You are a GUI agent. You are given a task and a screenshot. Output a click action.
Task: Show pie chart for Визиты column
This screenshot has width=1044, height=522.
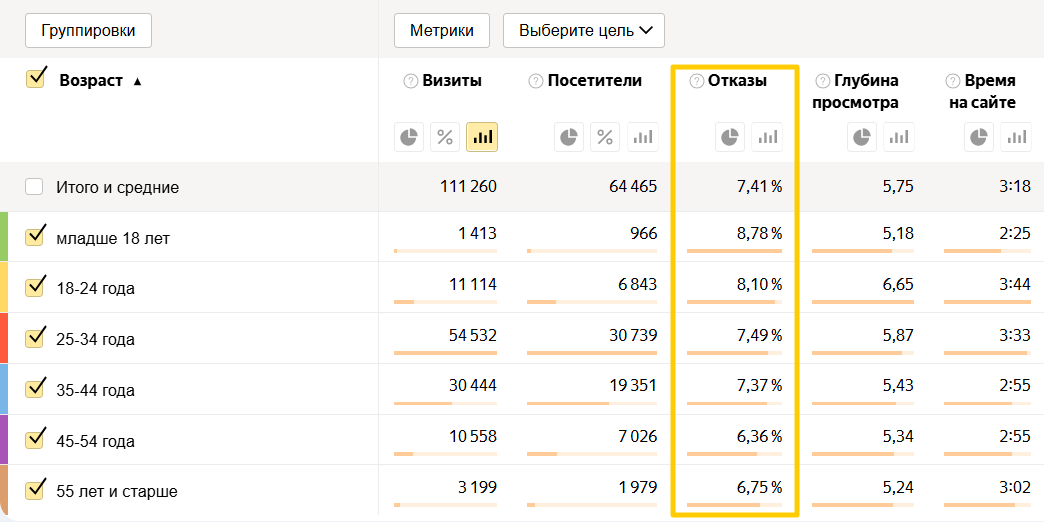409,137
